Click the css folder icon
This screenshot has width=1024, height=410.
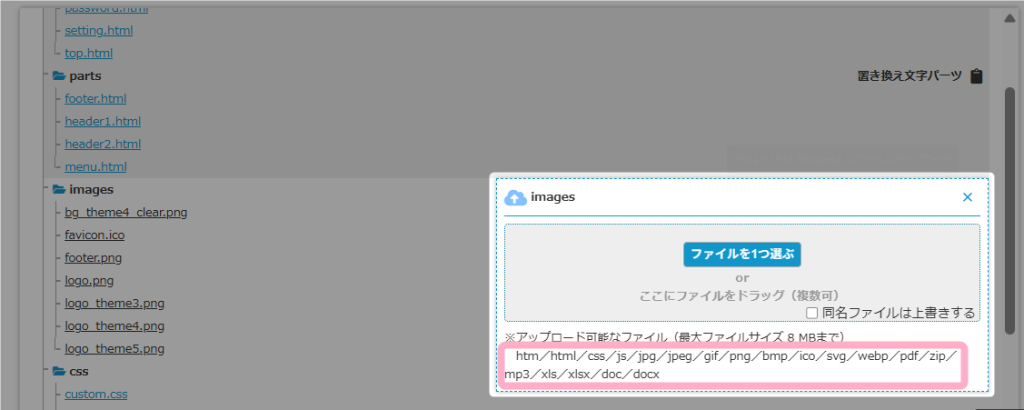pyautogui.click(x=59, y=371)
